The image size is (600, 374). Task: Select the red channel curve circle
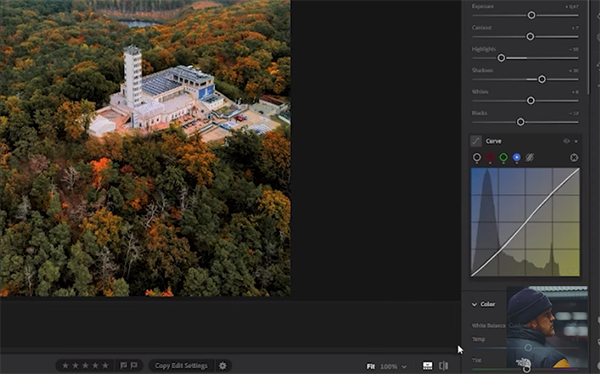click(490, 157)
